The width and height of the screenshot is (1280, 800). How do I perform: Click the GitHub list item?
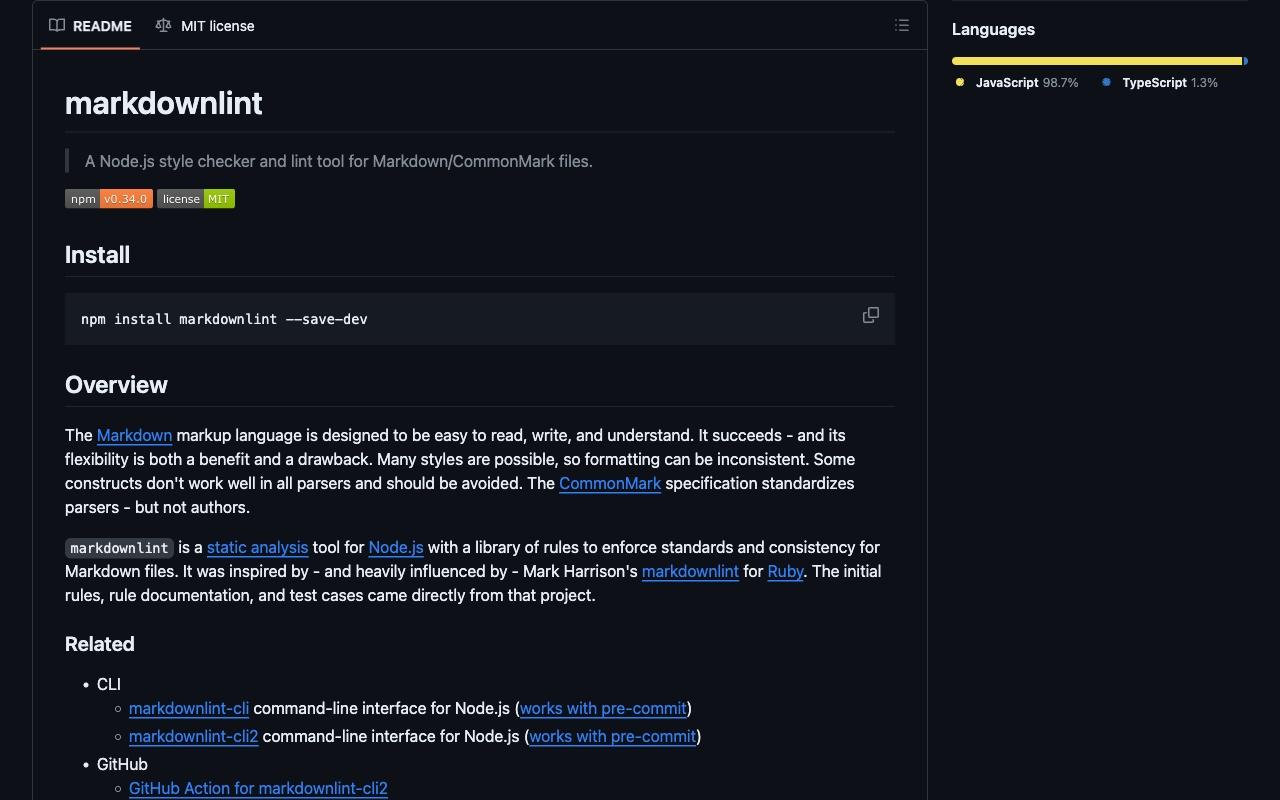click(x=122, y=765)
